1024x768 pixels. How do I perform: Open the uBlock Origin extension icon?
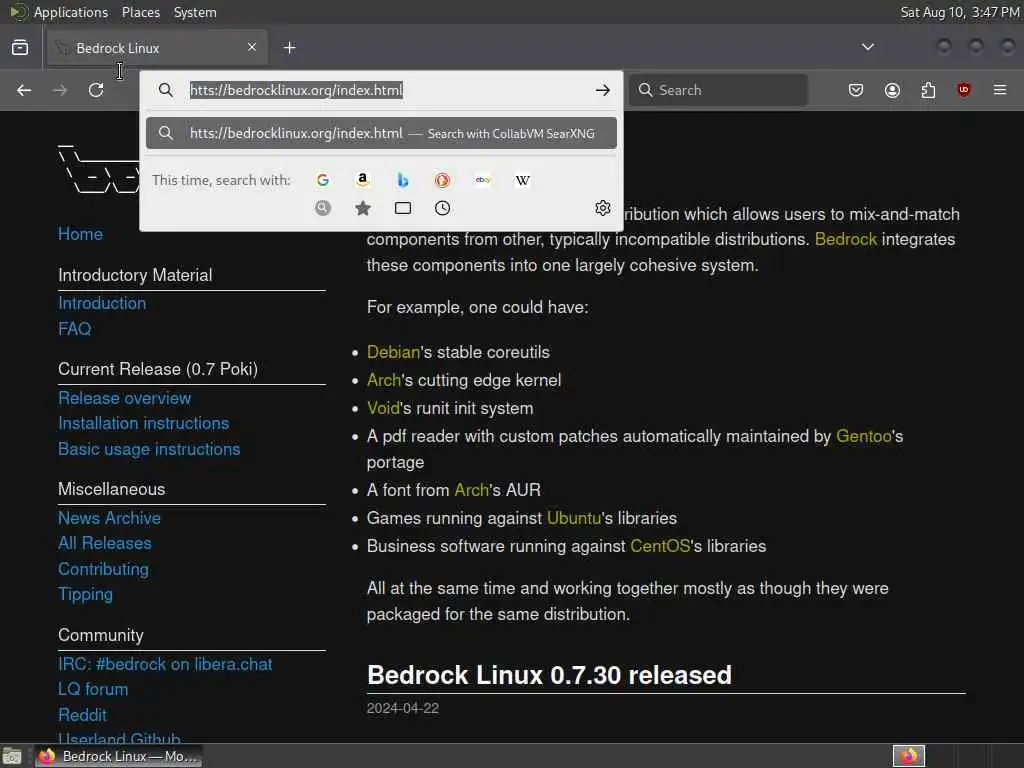tap(964, 90)
